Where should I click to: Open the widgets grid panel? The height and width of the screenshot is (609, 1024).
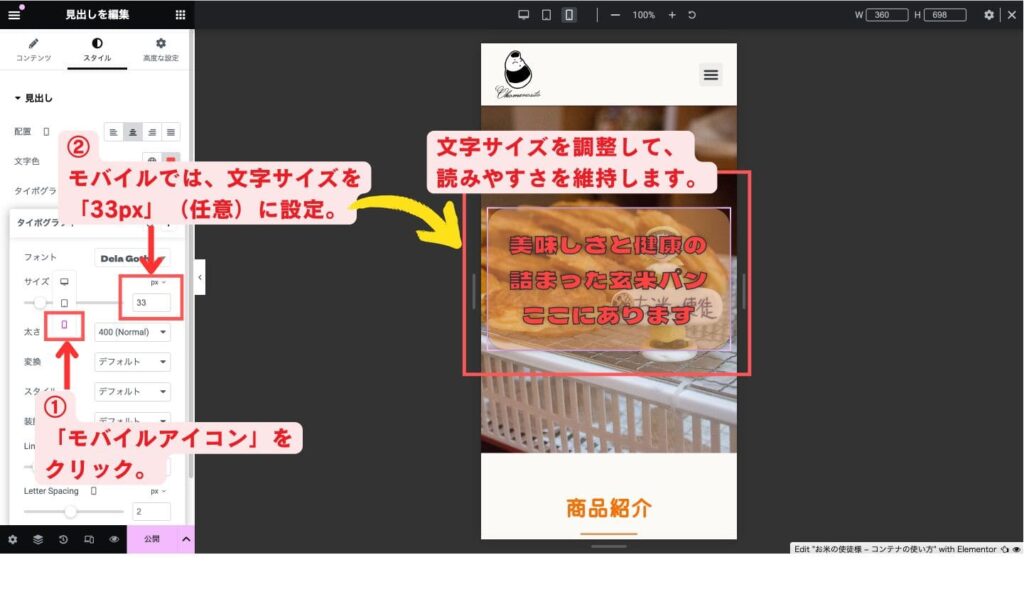point(180,14)
